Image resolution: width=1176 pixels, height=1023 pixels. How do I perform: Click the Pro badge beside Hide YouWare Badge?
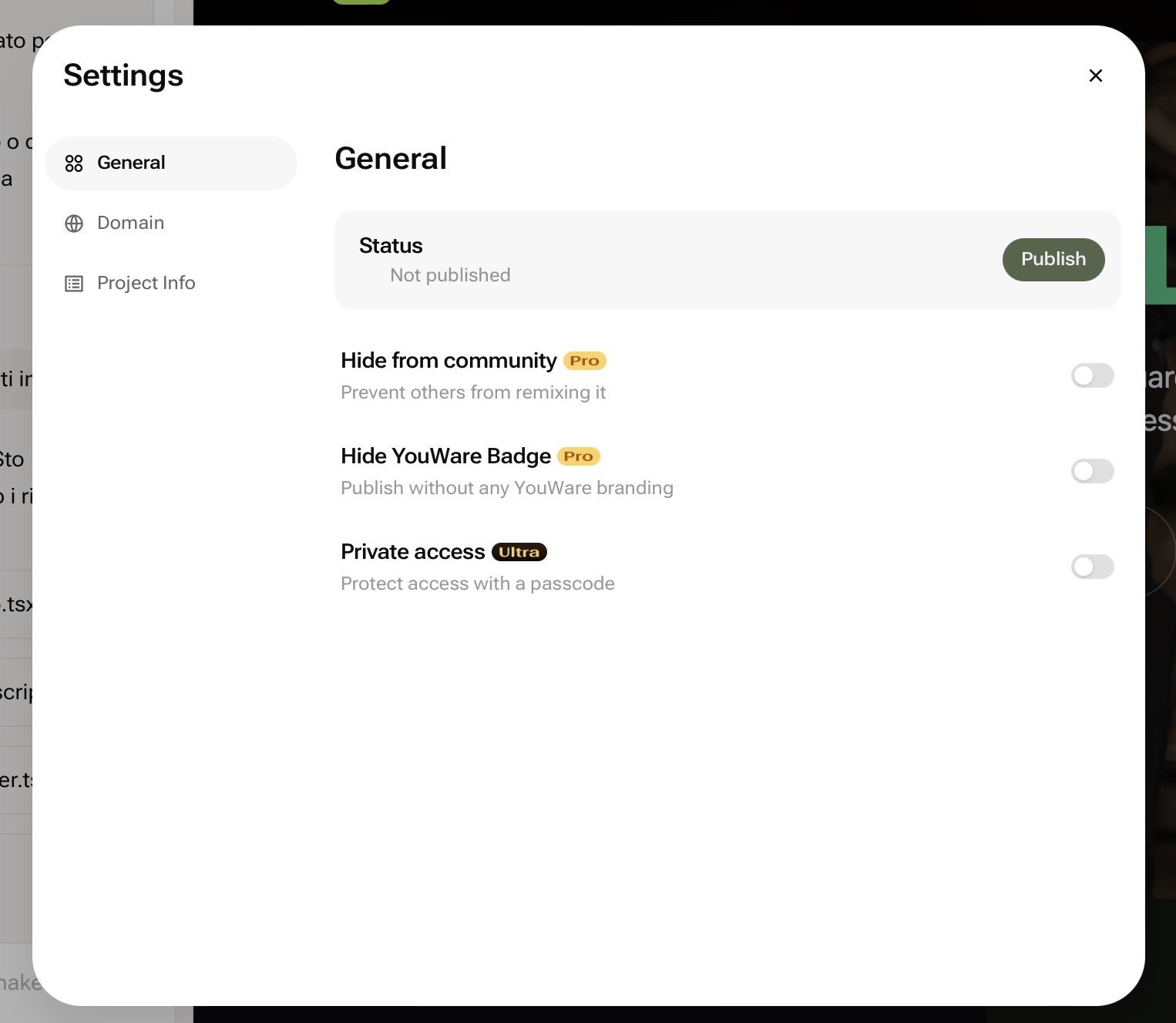coord(578,456)
